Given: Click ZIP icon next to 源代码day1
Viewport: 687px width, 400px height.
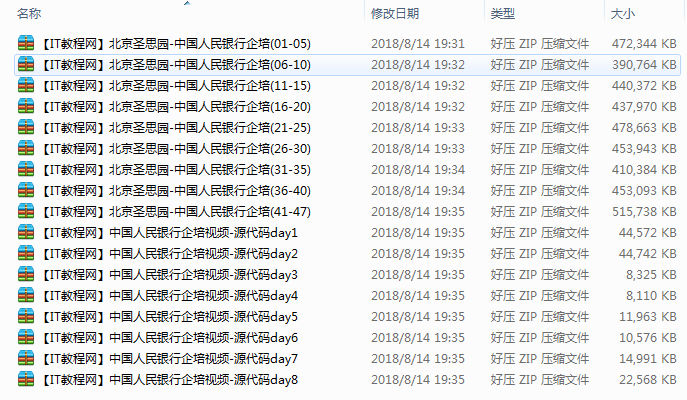Looking at the screenshot, I should coord(26,232).
